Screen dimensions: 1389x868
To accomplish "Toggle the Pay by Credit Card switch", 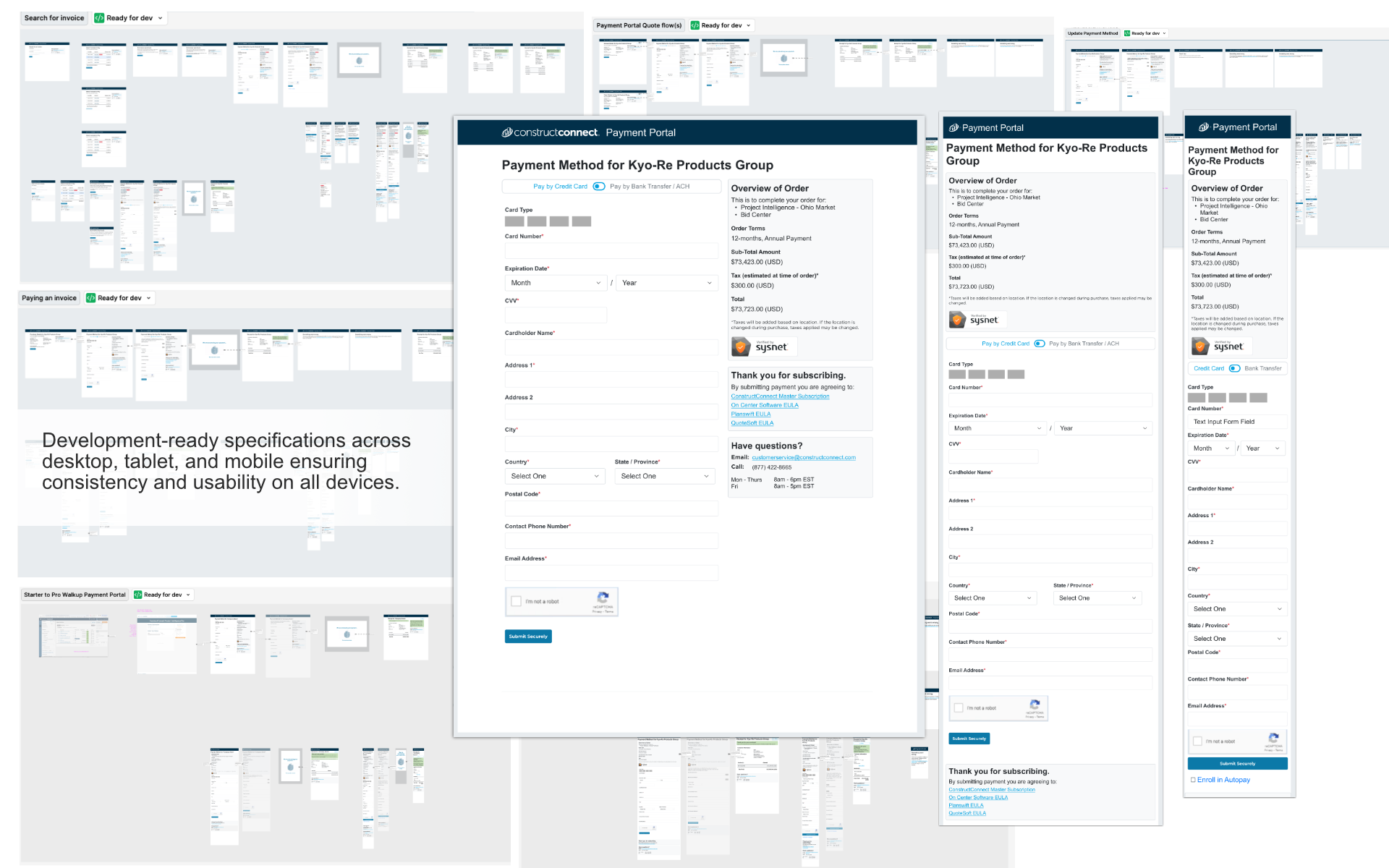I will coord(598,186).
